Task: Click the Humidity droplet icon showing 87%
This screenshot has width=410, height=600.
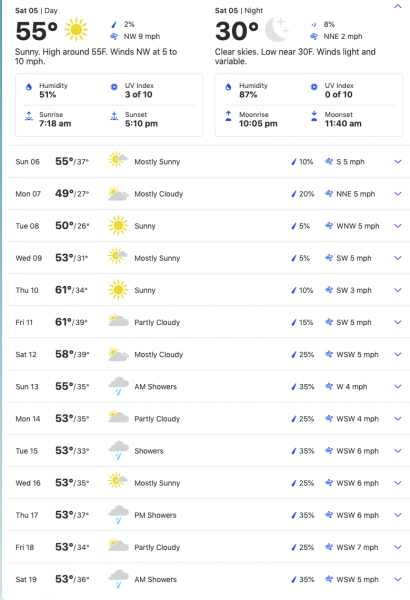Action: click(229, 87)
